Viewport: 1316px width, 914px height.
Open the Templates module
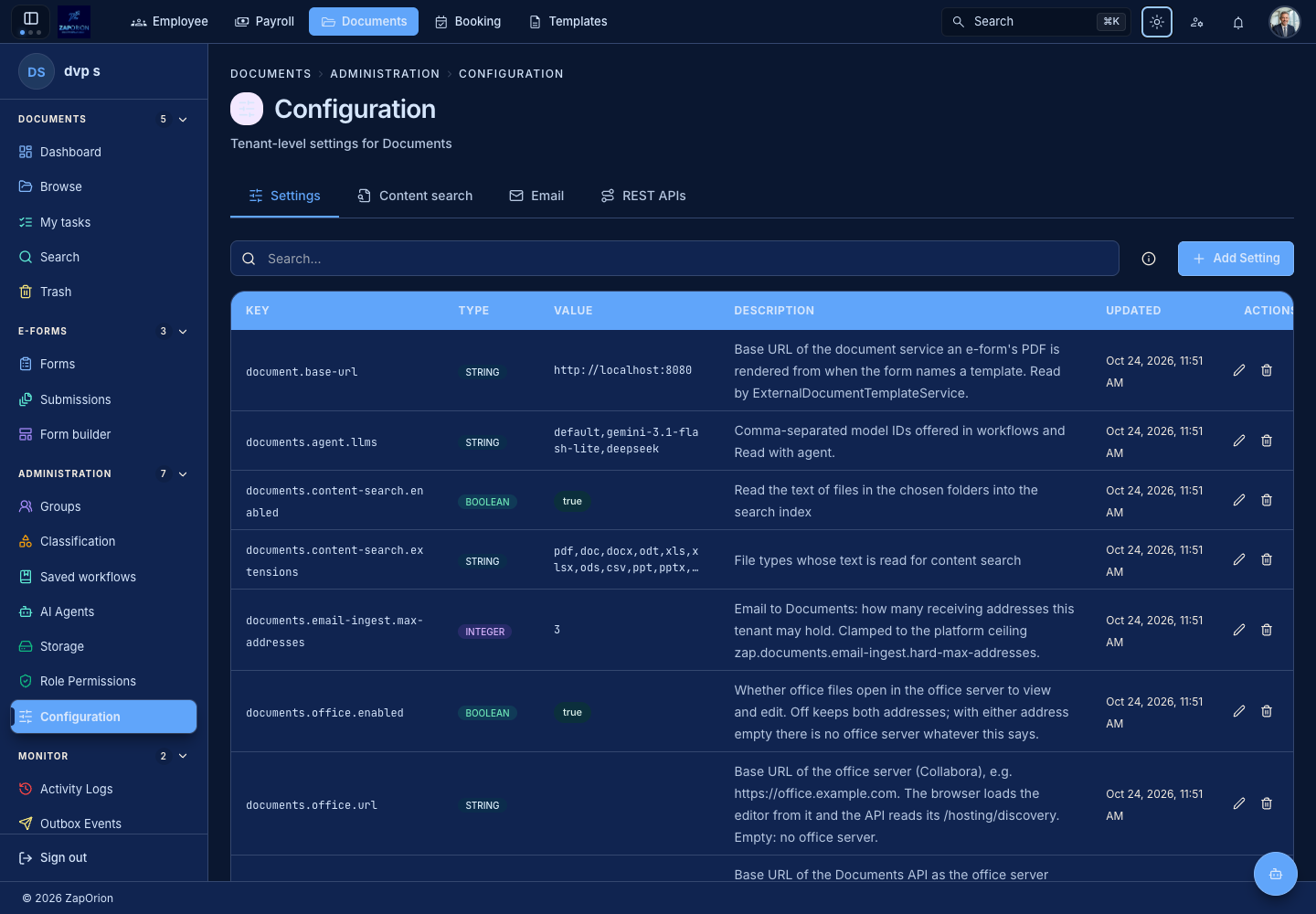pos(568,21)
